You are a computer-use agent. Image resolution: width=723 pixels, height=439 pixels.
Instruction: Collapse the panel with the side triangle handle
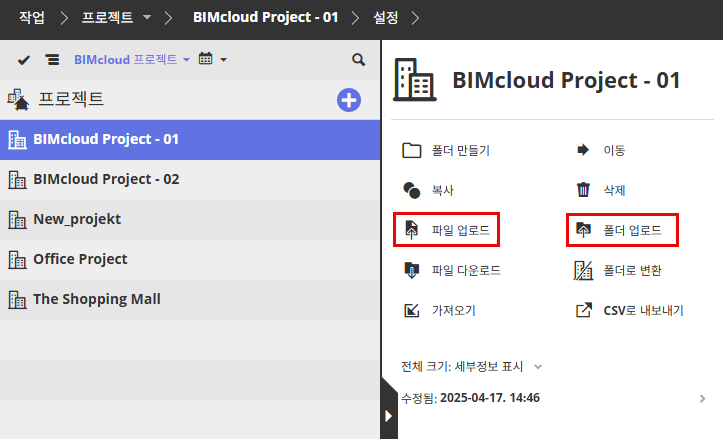click(389, 416)
